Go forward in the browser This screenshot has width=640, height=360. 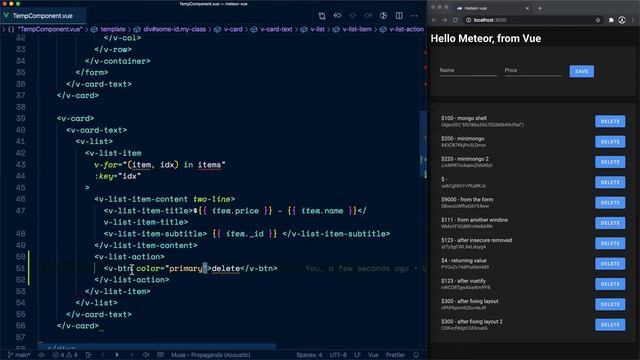pos(444,20)
